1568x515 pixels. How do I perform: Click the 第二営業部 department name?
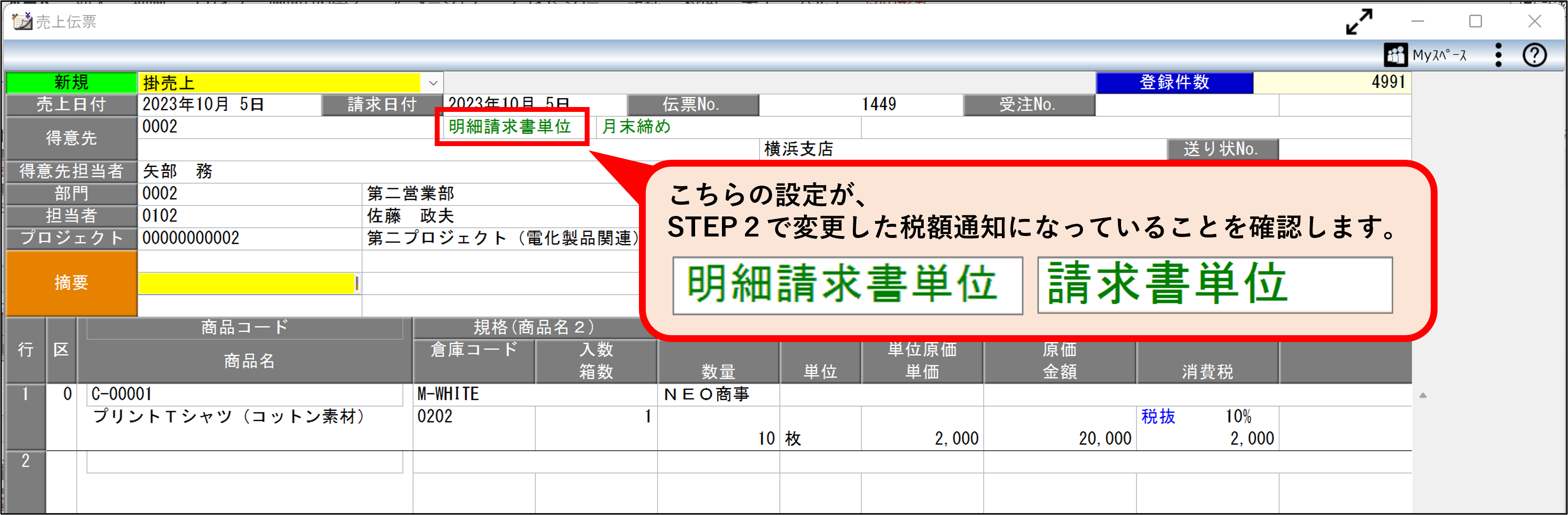coord(411,193)
